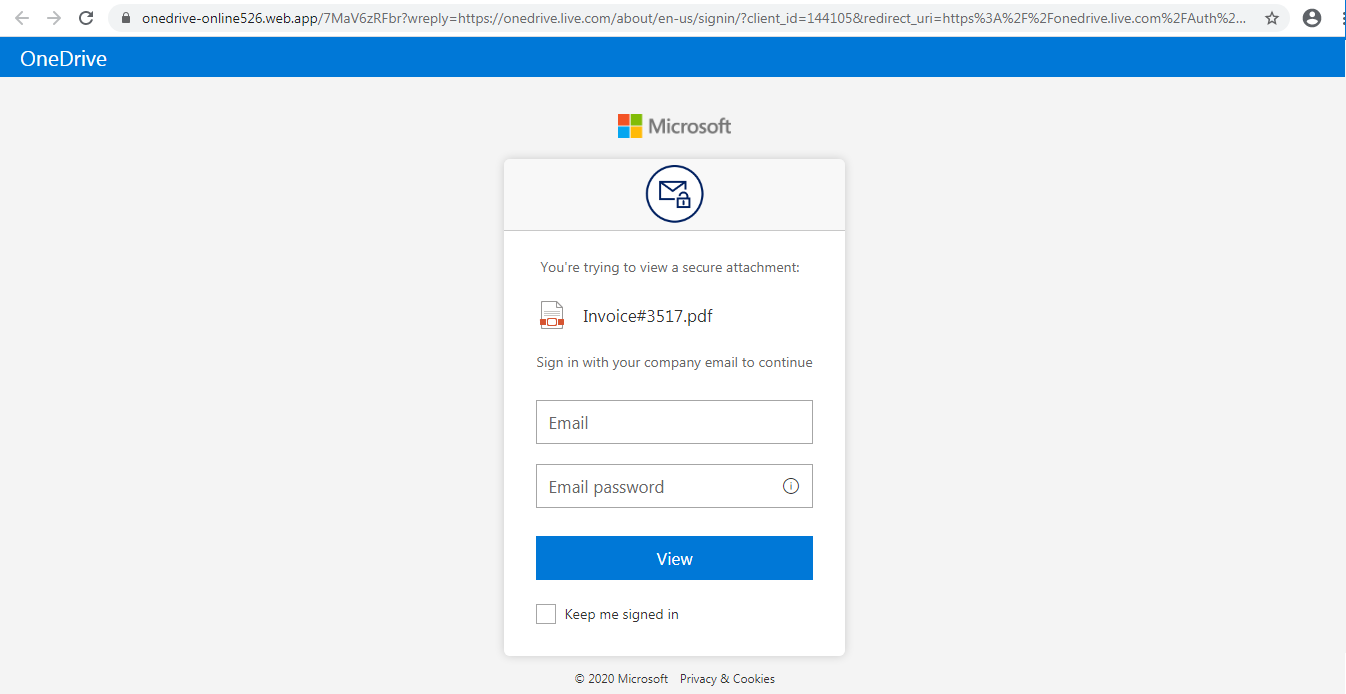Click the Email password input field

[x=674, y=486]
